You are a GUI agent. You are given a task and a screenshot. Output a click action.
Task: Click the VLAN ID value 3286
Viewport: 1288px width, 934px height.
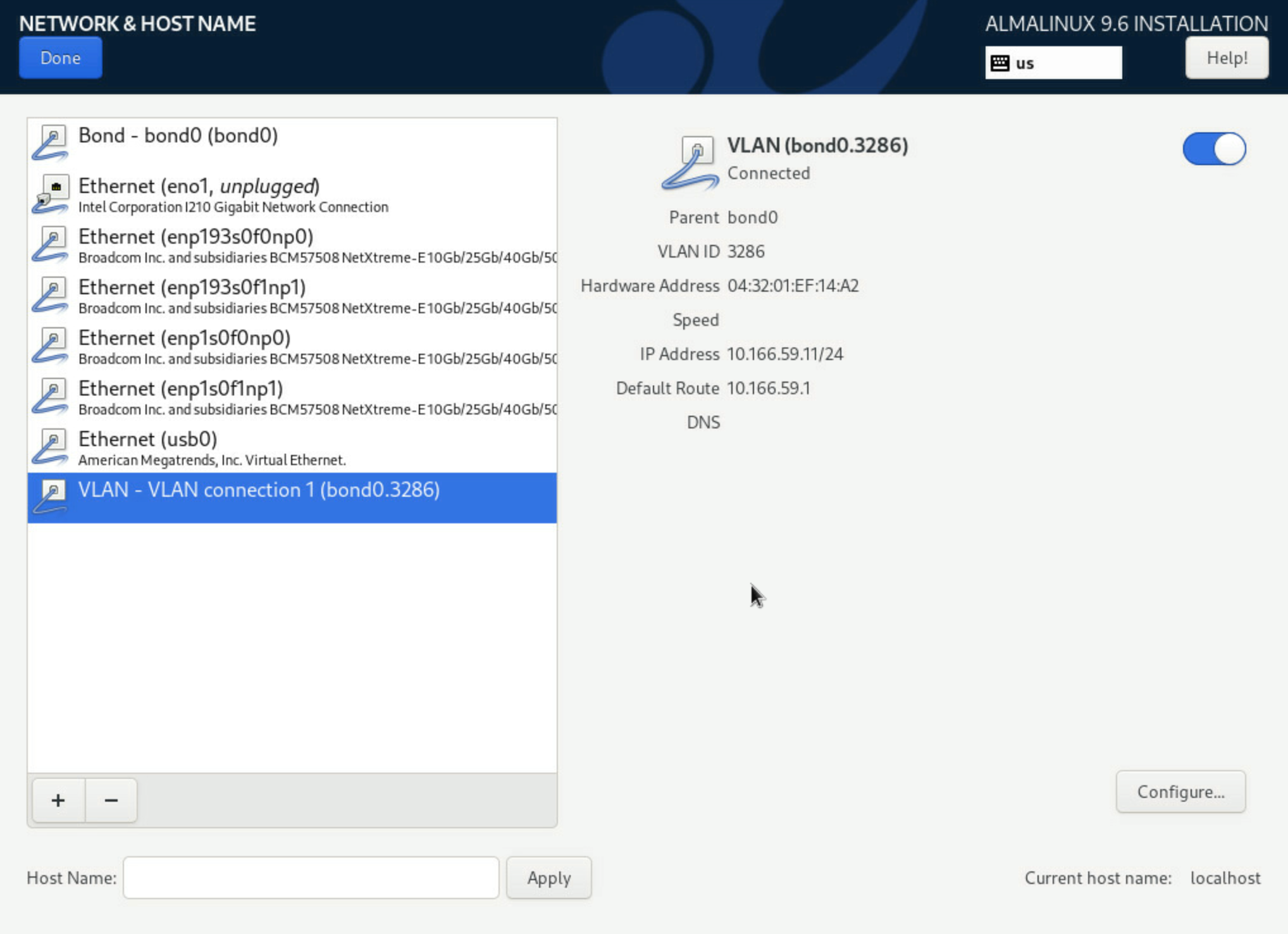[746, 251]
